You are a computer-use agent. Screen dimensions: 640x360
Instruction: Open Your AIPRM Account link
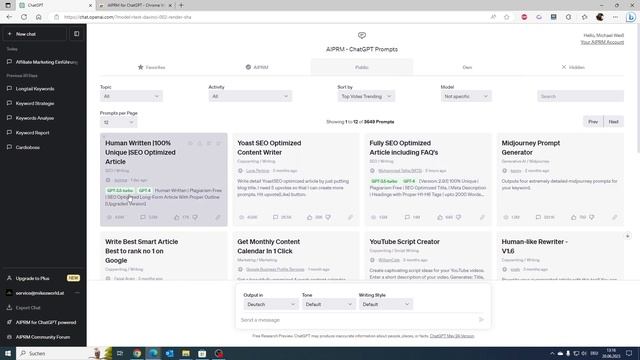(x=602, y=42)
